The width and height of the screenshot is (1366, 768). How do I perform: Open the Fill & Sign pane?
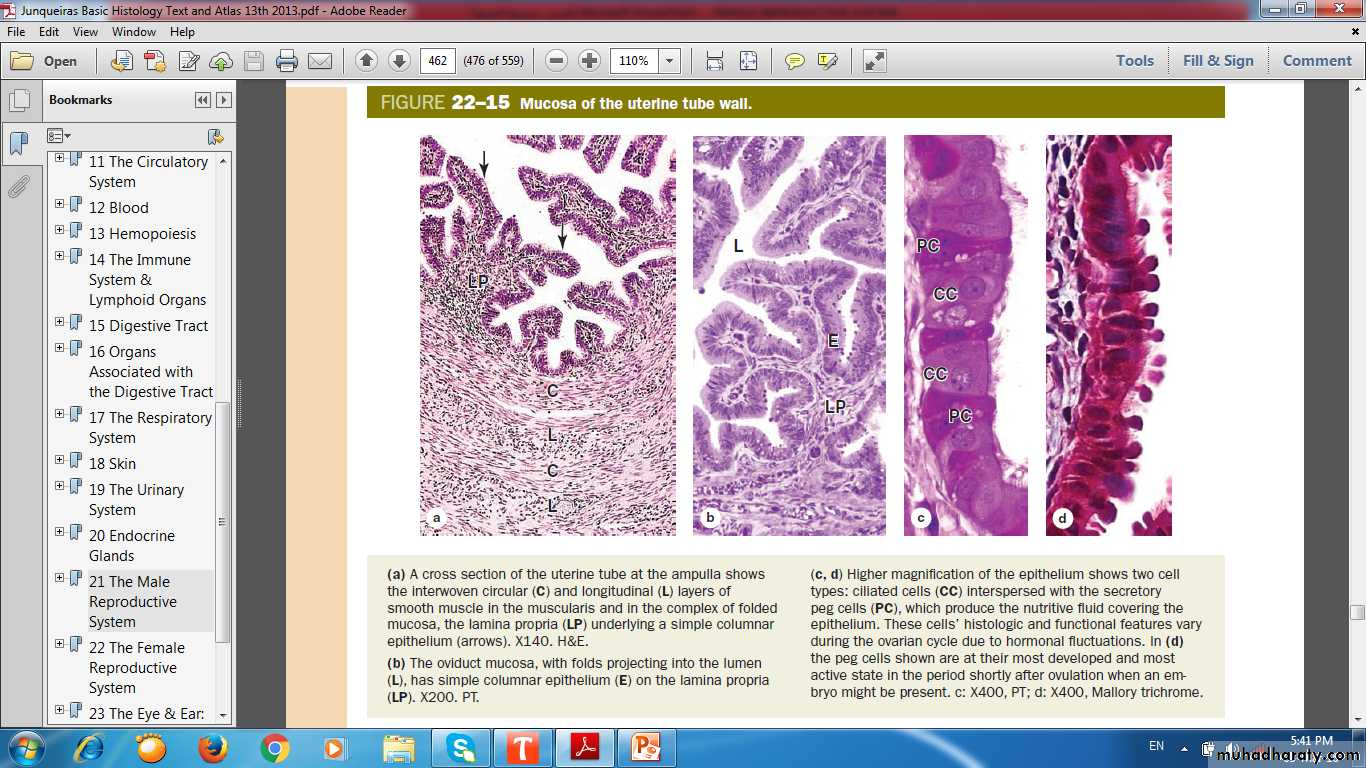click(1217, 60)
